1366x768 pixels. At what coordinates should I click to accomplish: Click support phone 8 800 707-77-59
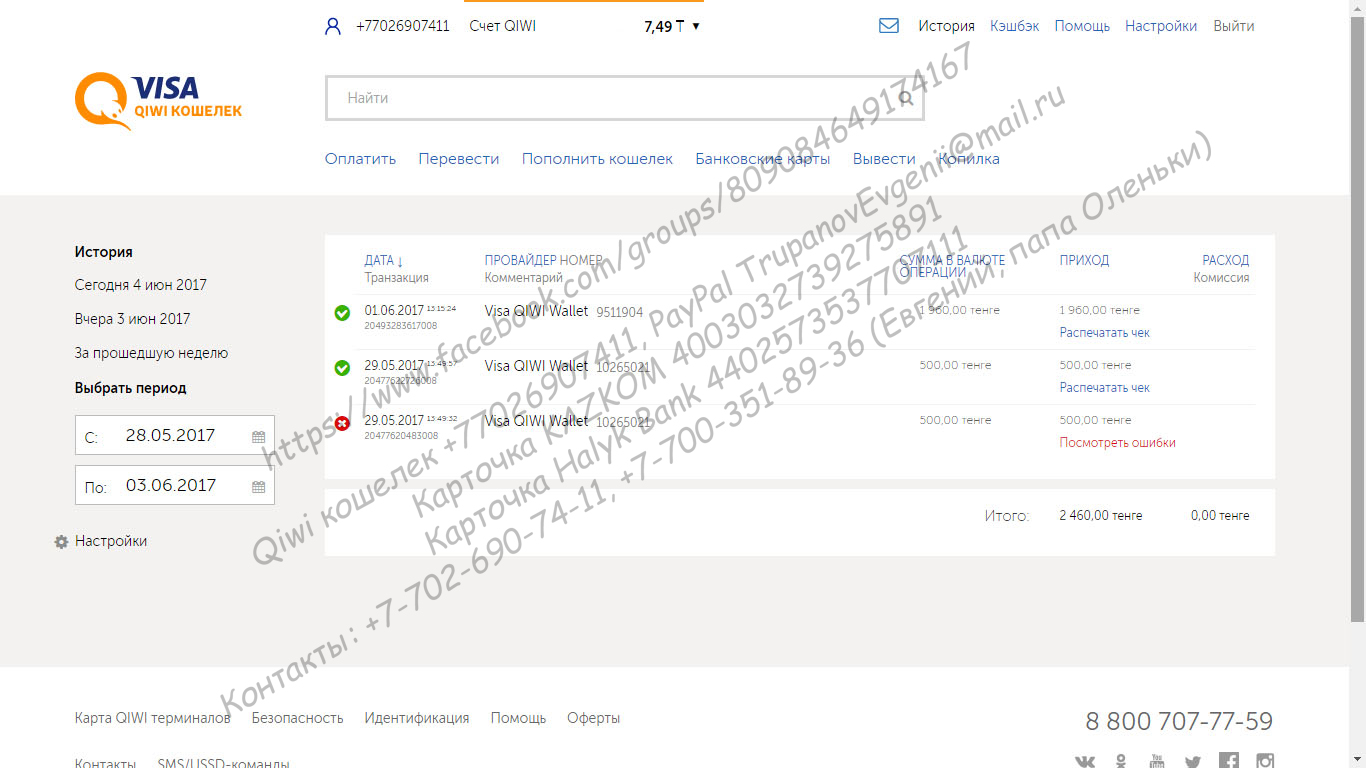[1179, 721]
